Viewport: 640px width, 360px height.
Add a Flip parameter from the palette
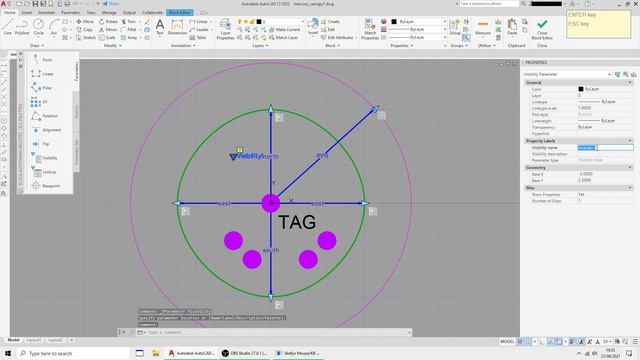pyautogui.click(x=41, y=144)
